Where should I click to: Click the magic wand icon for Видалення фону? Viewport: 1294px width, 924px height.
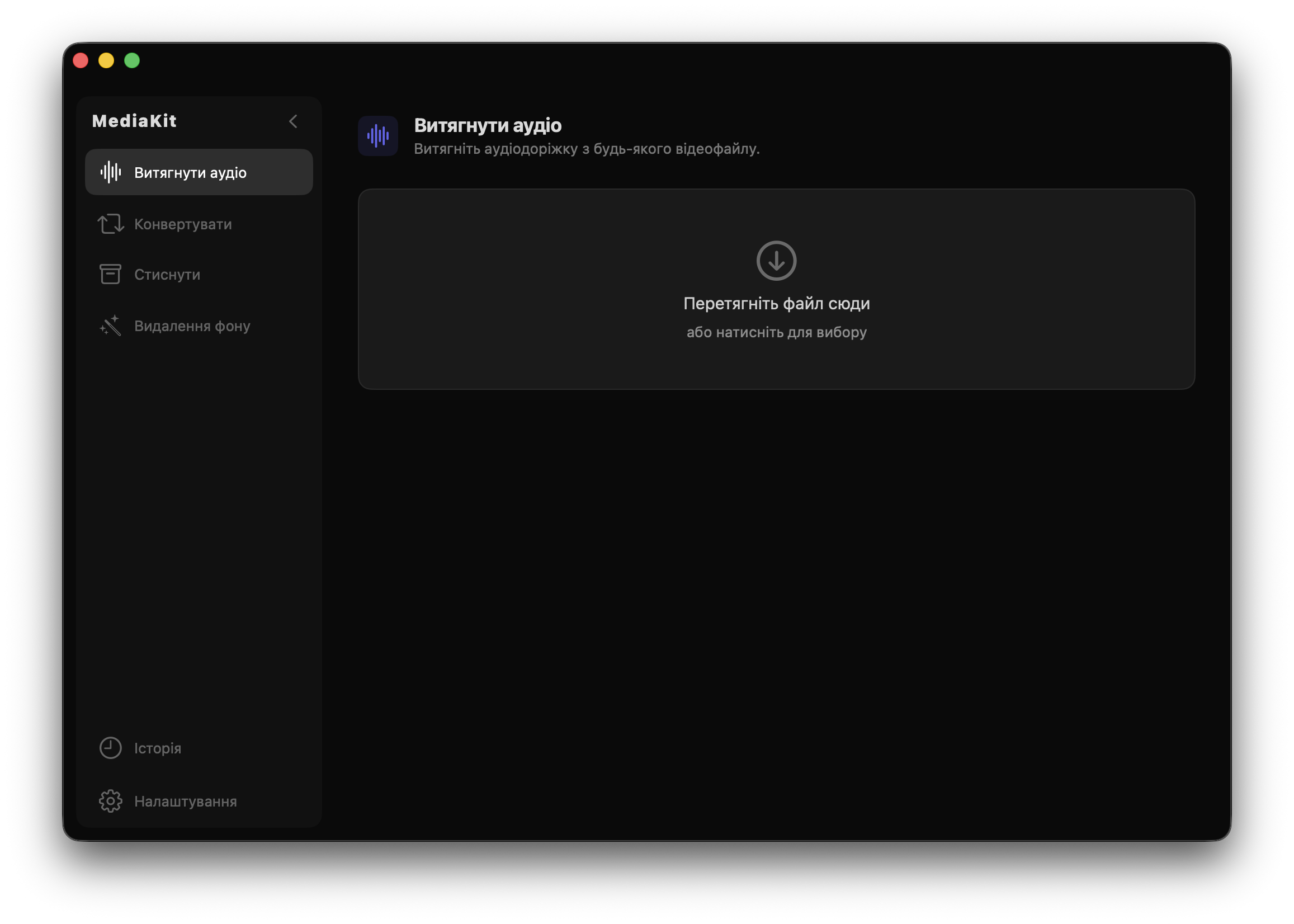coord(110,326)
